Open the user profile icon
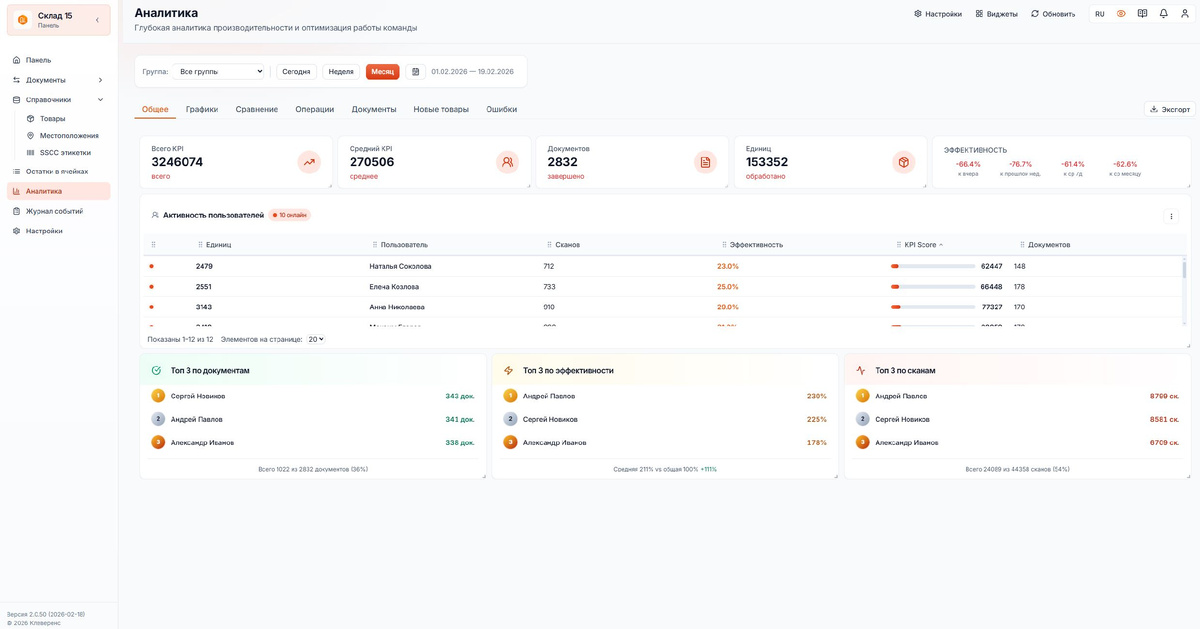The width and height of the screenshot is (1200, 629). 1184,14
